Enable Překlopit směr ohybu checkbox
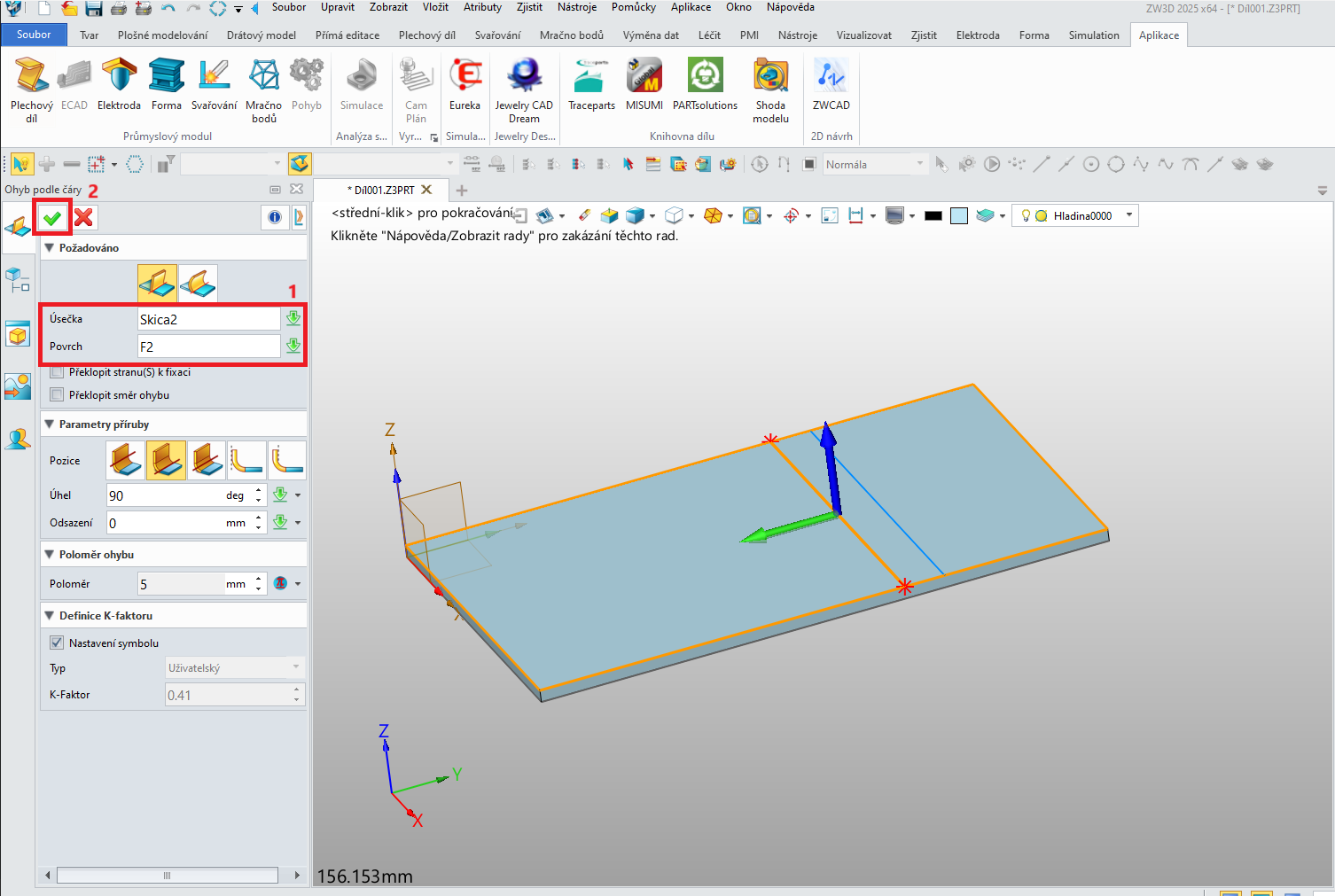The width and height of the screenshot is (1335, 896). [x=58, y=395]
